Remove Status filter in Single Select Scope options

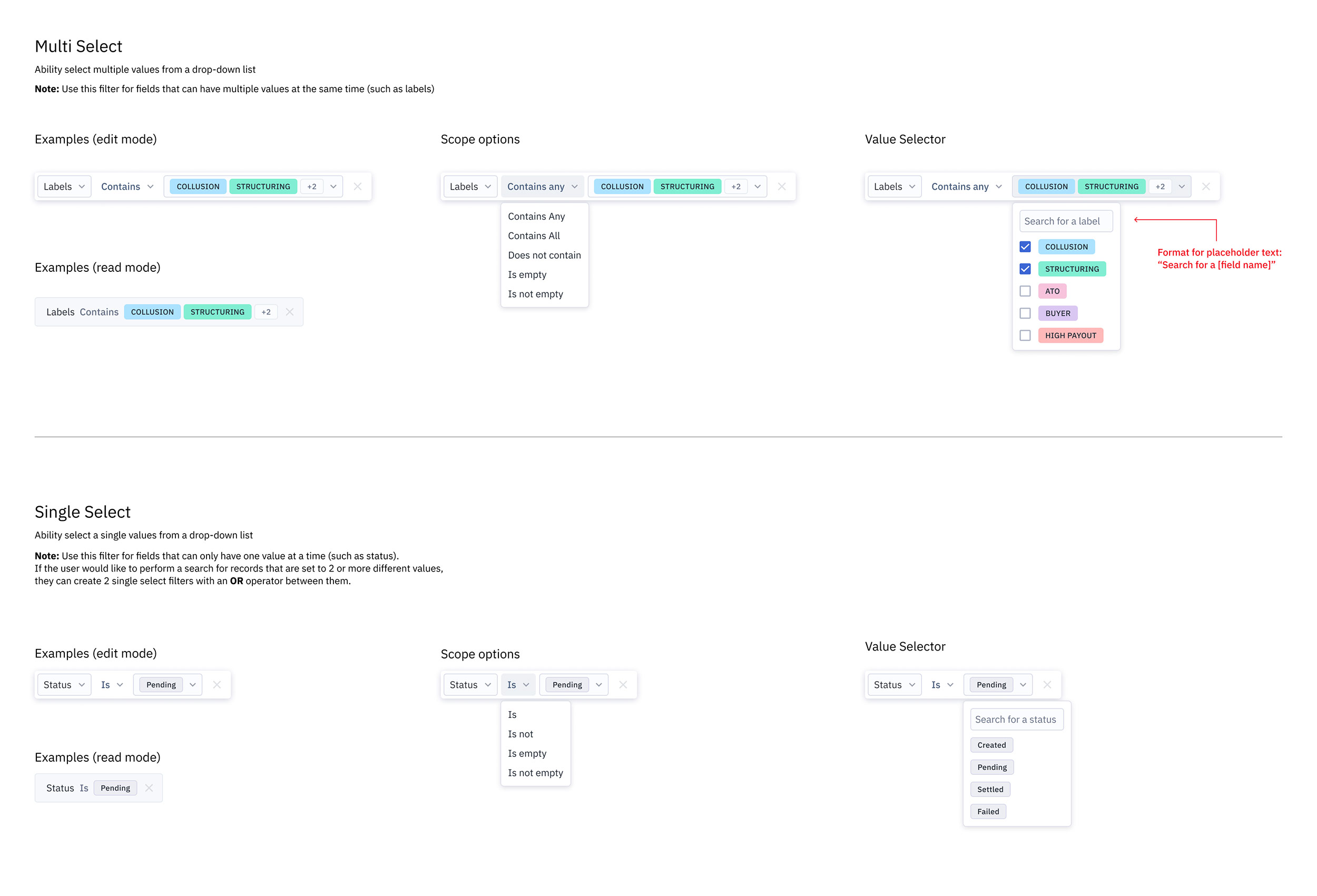623,685
